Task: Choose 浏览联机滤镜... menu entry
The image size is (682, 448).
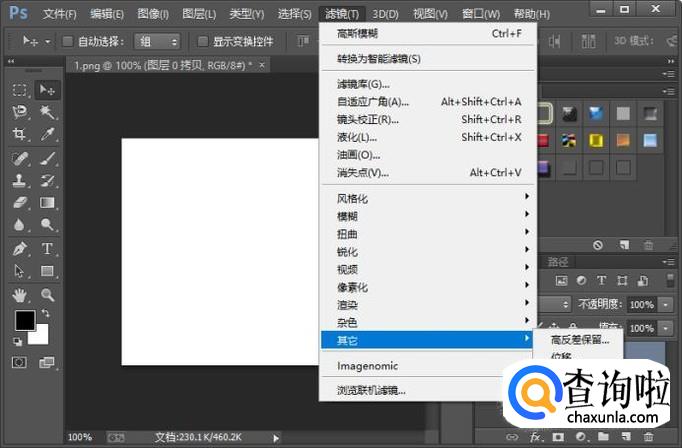Action: [428, 391]
